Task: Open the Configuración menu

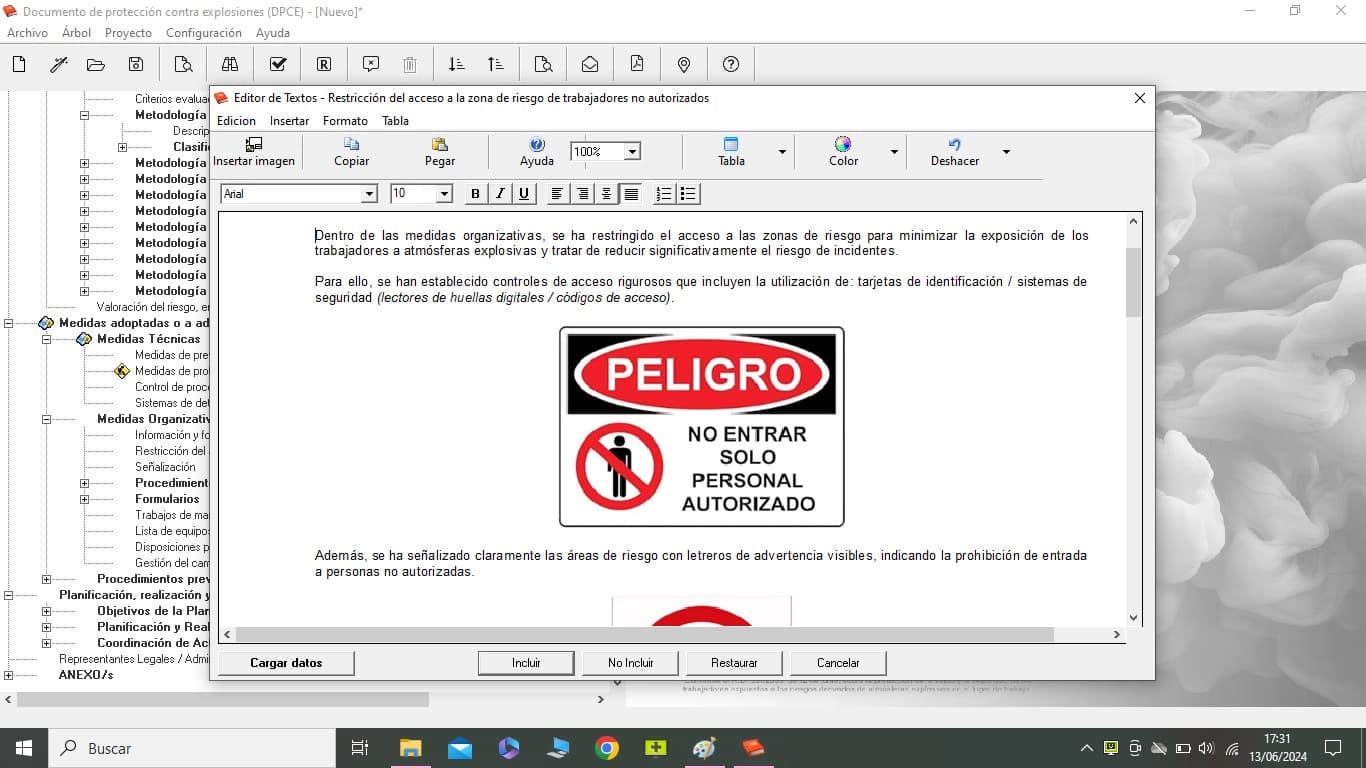Action: (204, 33)
